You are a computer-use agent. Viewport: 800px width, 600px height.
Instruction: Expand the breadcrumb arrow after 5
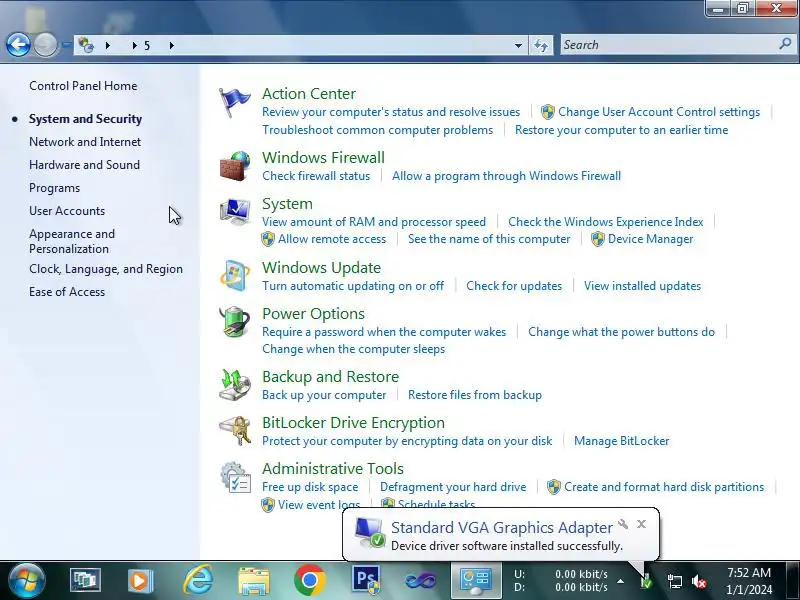(x=171, y=45)
